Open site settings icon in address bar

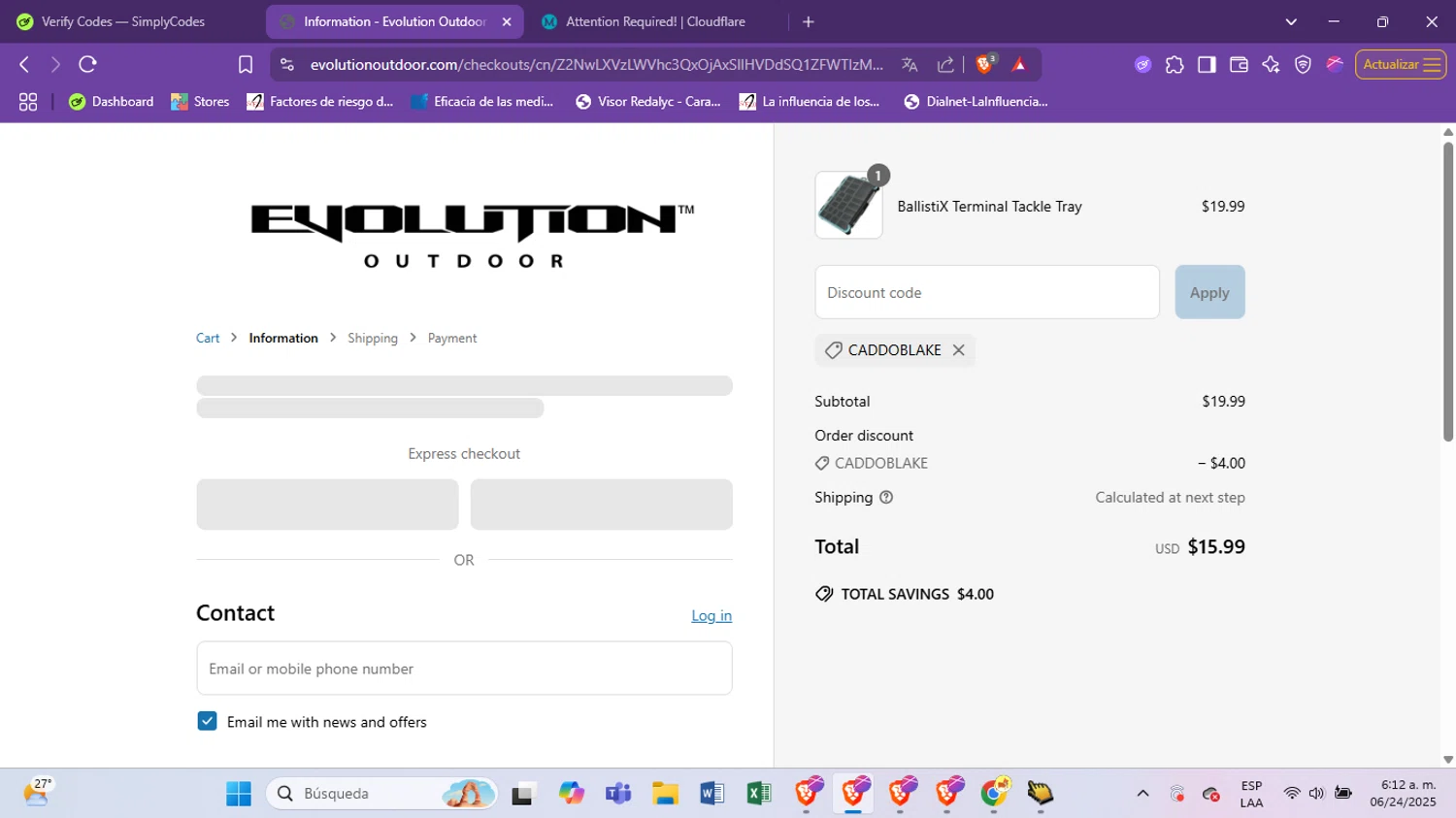click(286, 65)
